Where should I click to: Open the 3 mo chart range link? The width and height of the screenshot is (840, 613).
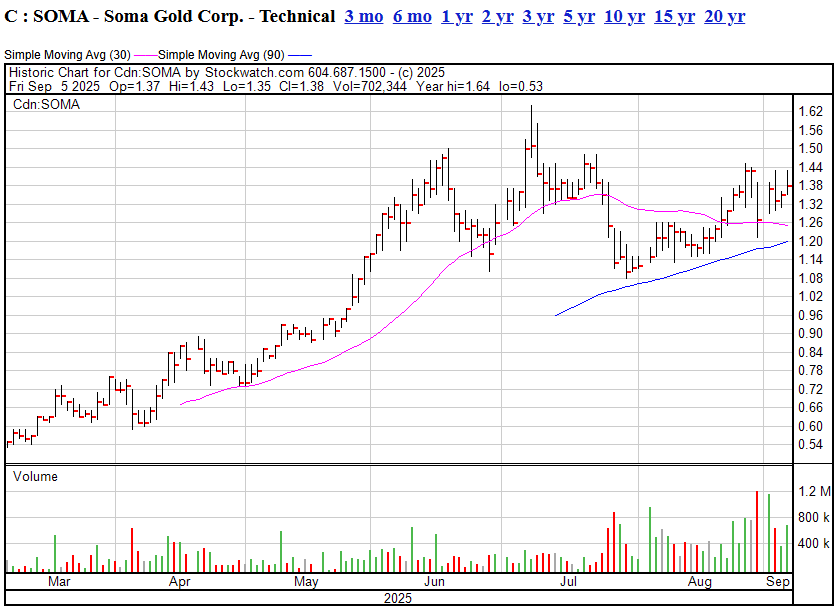click(x=364, y=17)
